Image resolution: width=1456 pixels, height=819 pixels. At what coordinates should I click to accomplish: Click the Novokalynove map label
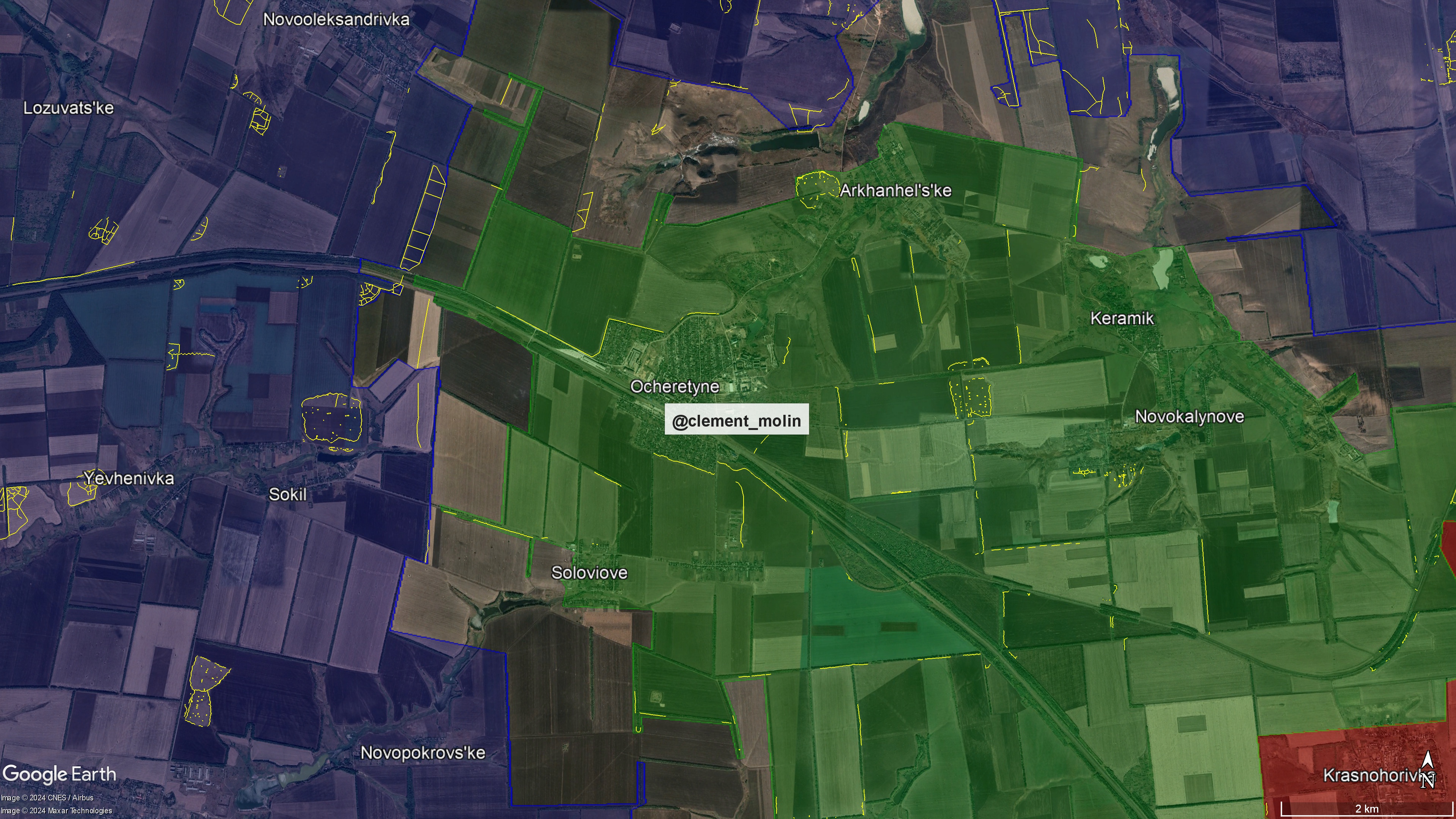1189,417
